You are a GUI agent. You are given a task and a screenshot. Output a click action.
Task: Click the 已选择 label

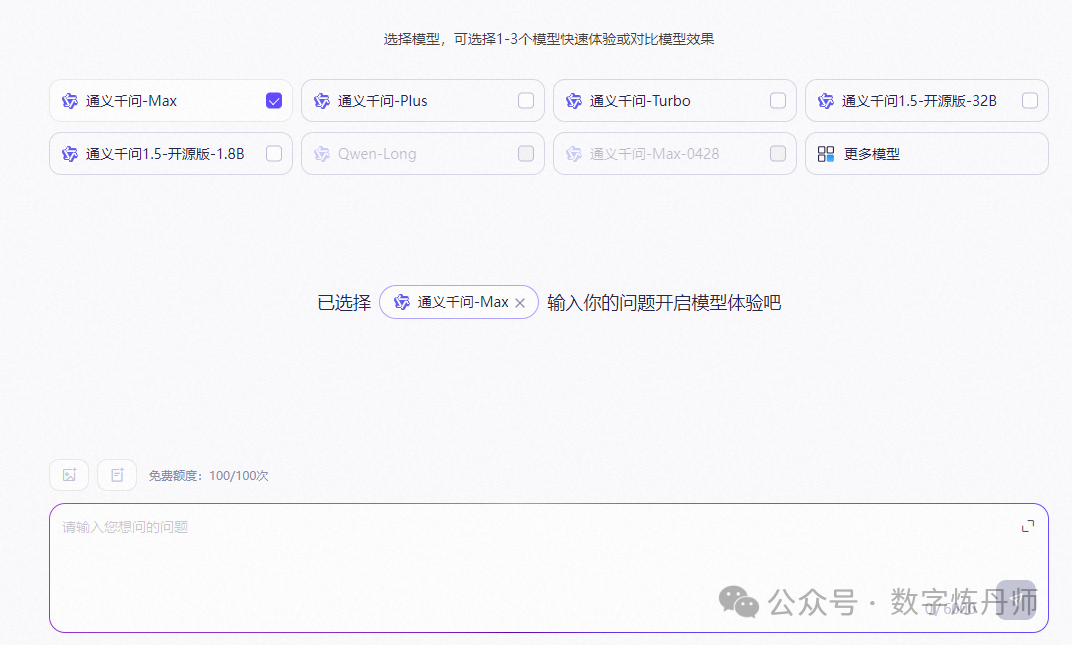pyautogui.click(x=344, y=302)
